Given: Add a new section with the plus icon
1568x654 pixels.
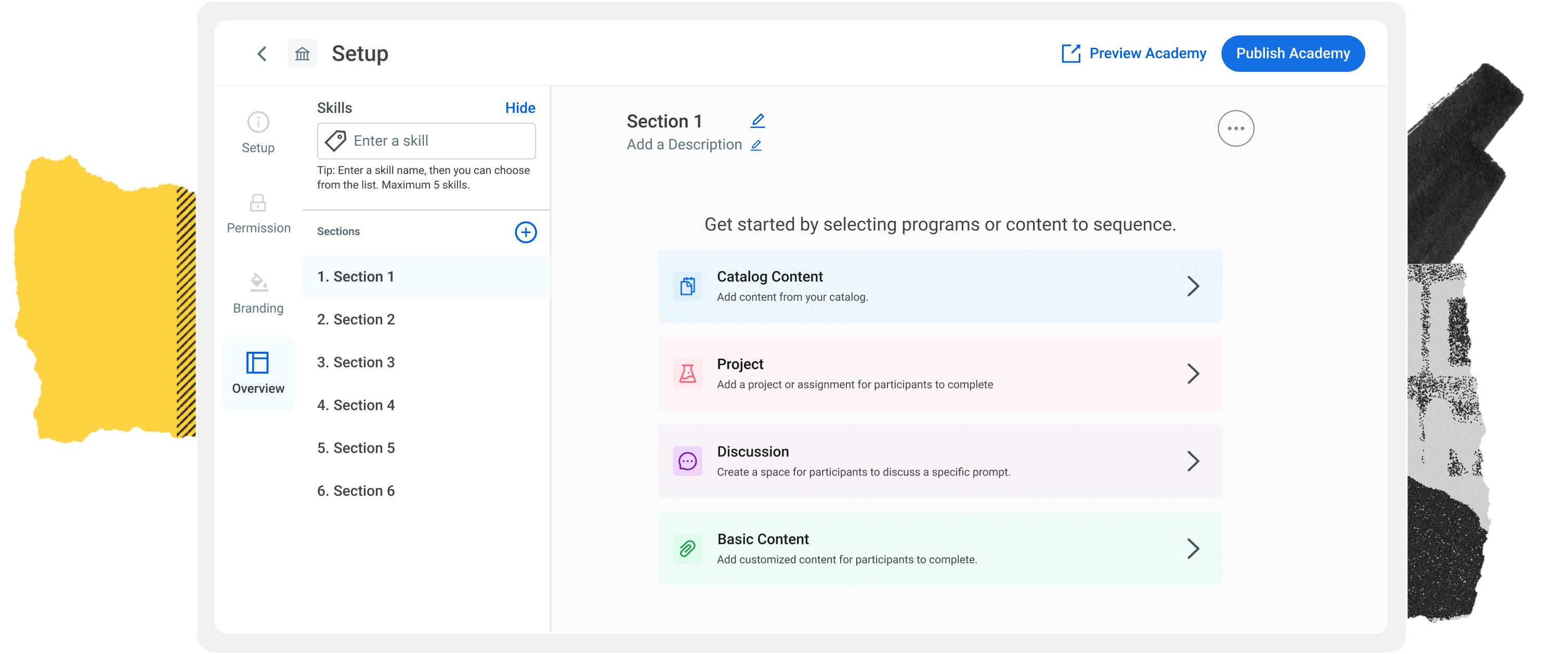Looking at the screenshot, I should [525, 232].
